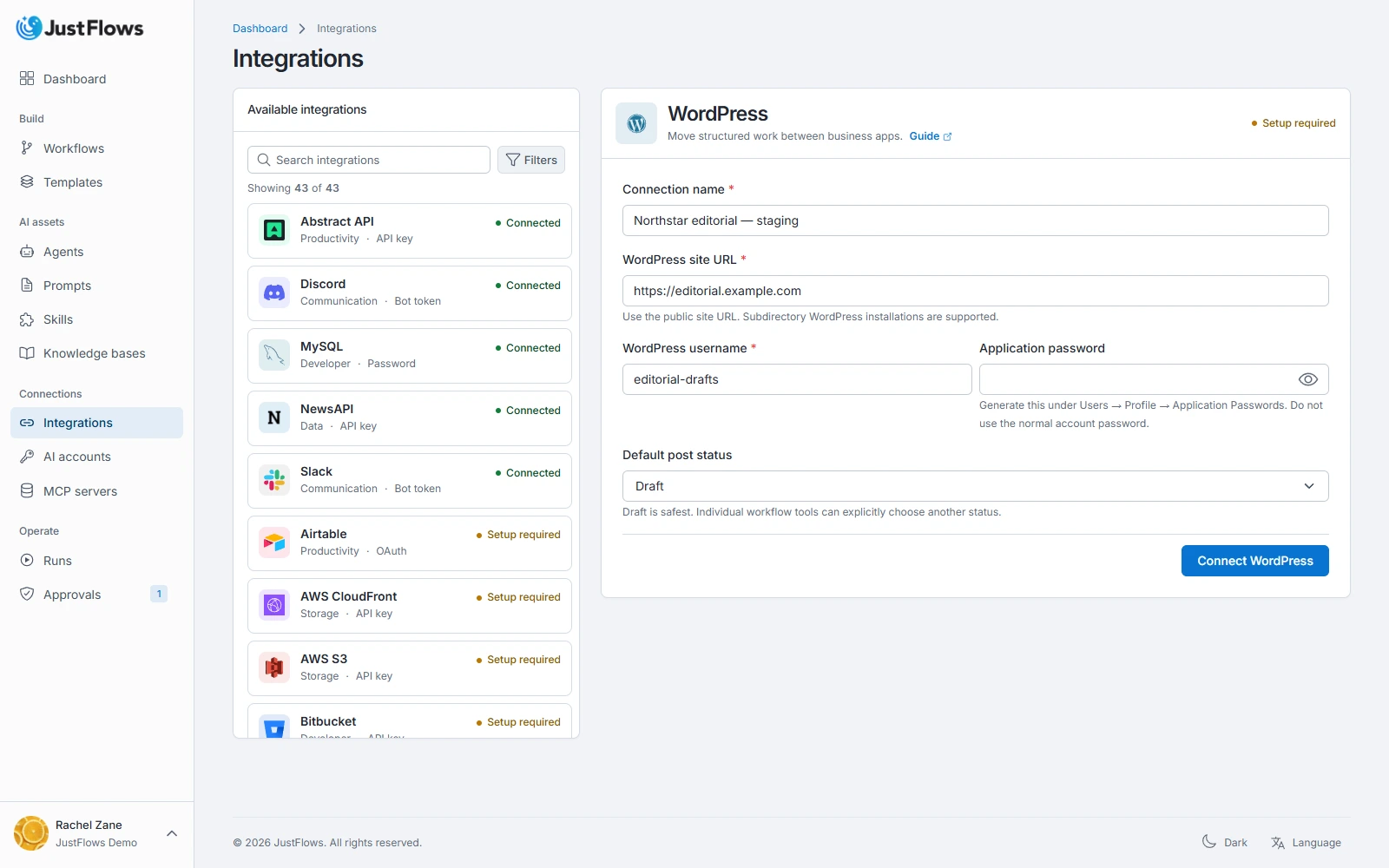This screenshot has height=868, width=1389.
Task: Select the Discord integration icon
Action: (x=274, y=293)
